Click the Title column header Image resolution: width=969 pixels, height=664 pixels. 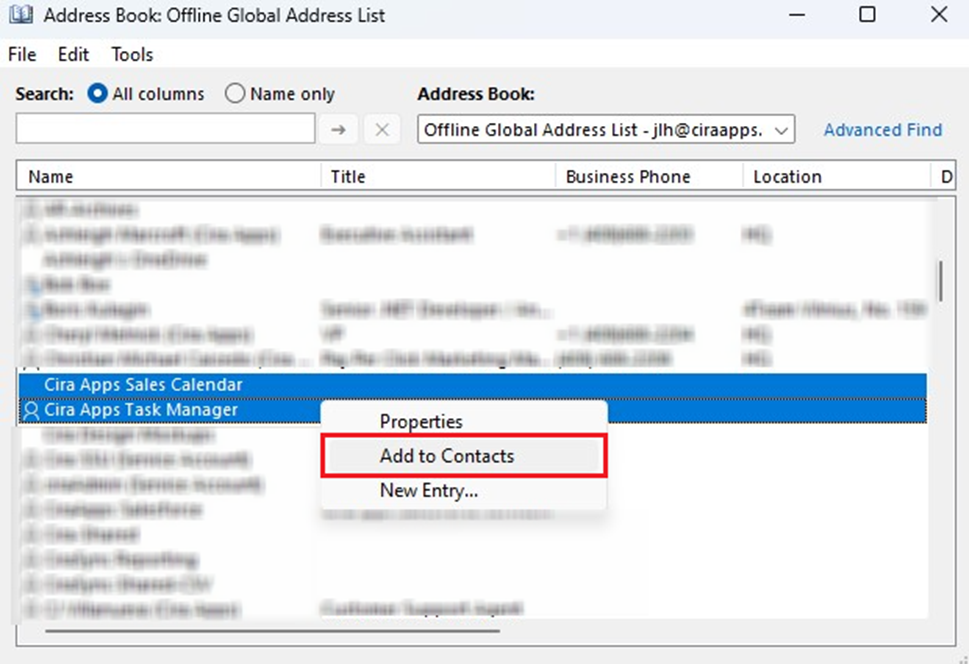pos(438,177)
